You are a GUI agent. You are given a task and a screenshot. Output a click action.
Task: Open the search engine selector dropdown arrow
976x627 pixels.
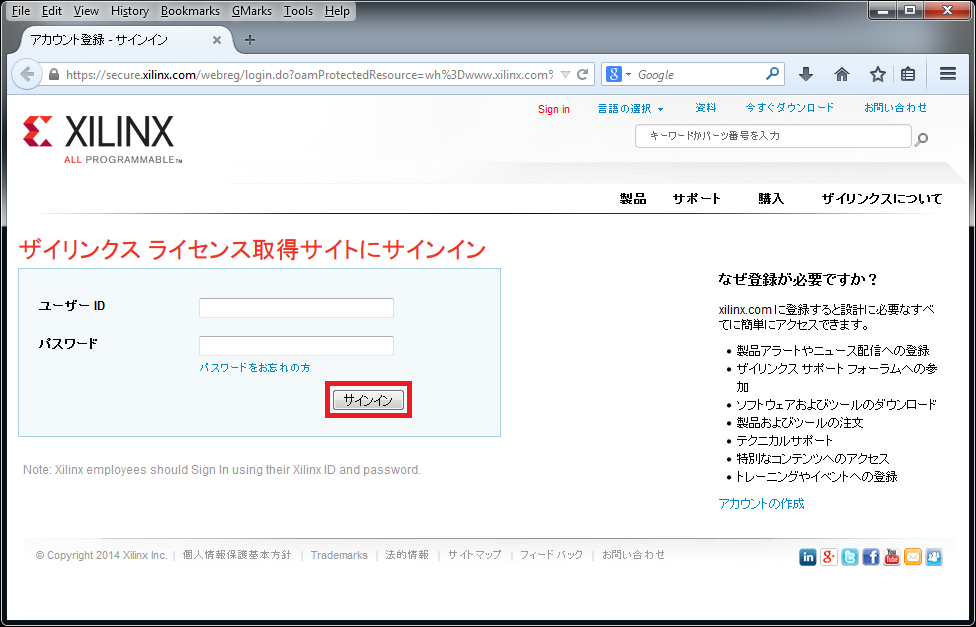point(628,75)
